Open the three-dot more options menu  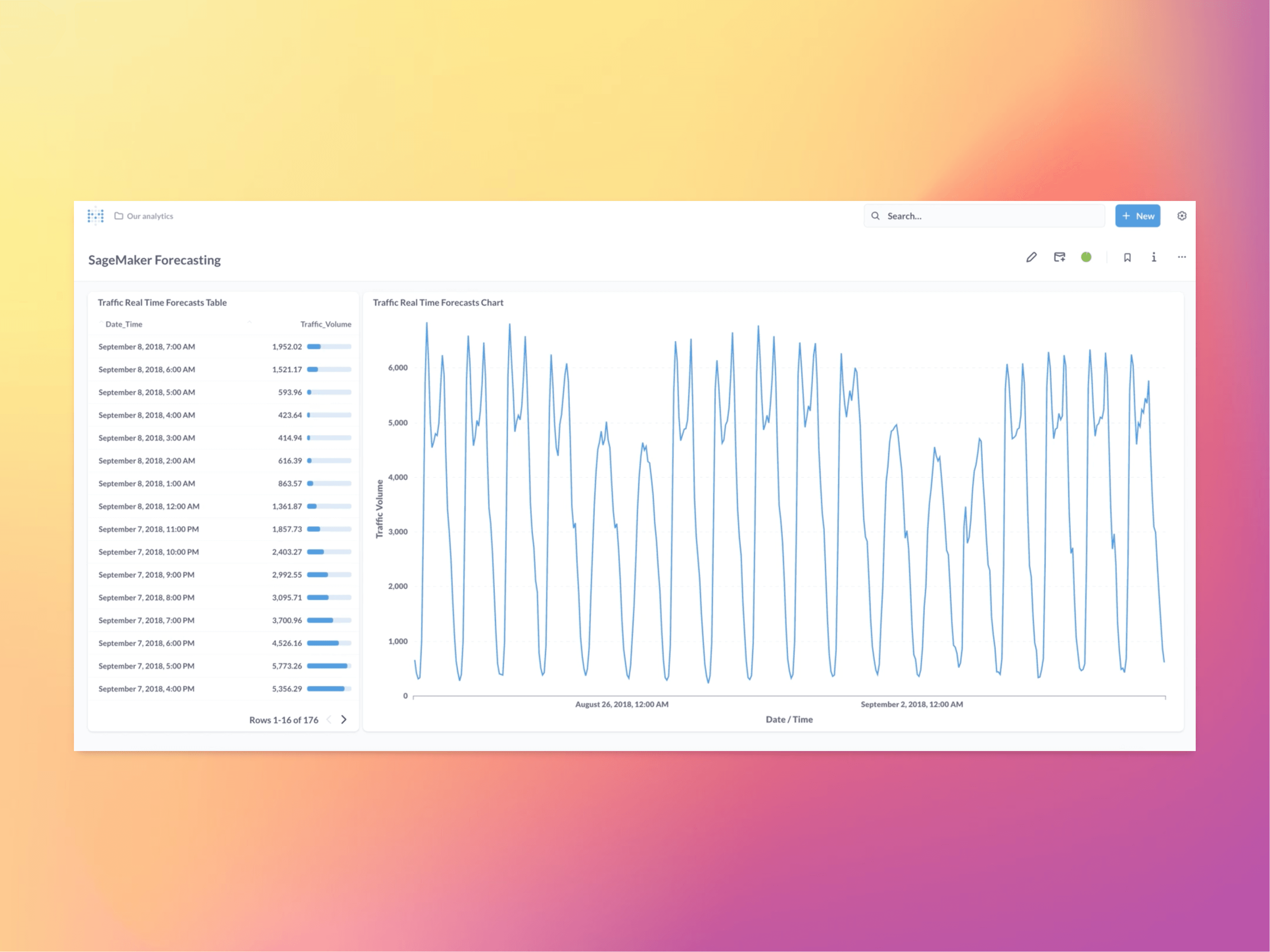pyautogui.click(x=1181, y=257)
